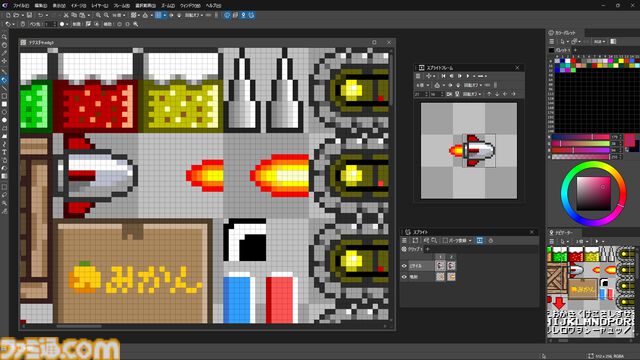Select the filled rectangle tool
This screenshot has width=640, height=360.
[x=4, y=104]
